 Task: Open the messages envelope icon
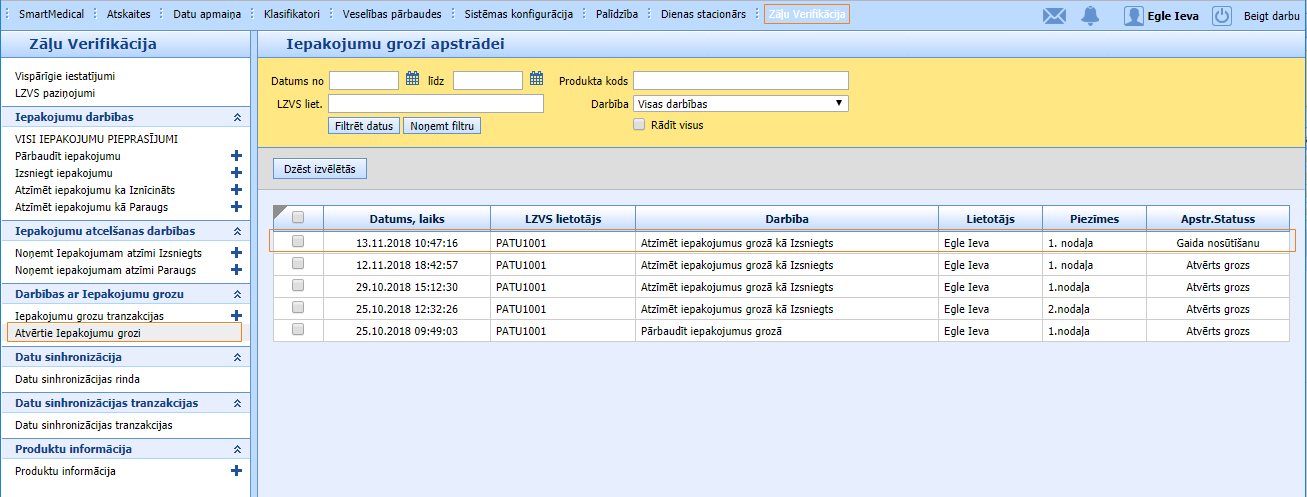pos(1054,16)
